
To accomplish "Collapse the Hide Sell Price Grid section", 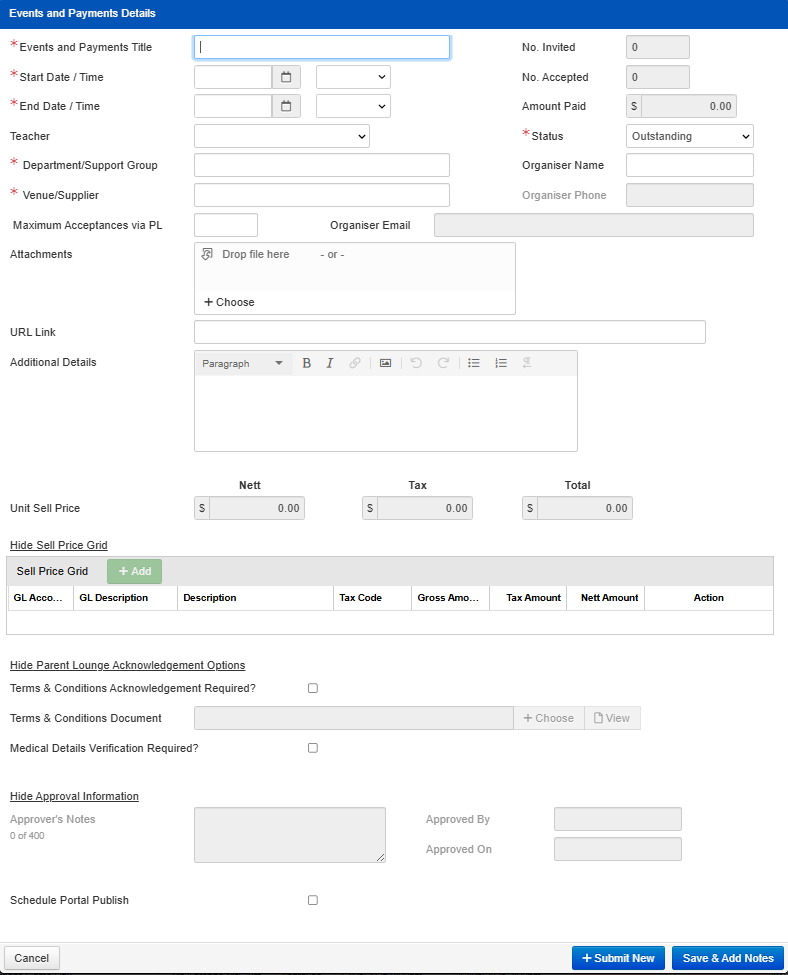I will click(59, 545).
